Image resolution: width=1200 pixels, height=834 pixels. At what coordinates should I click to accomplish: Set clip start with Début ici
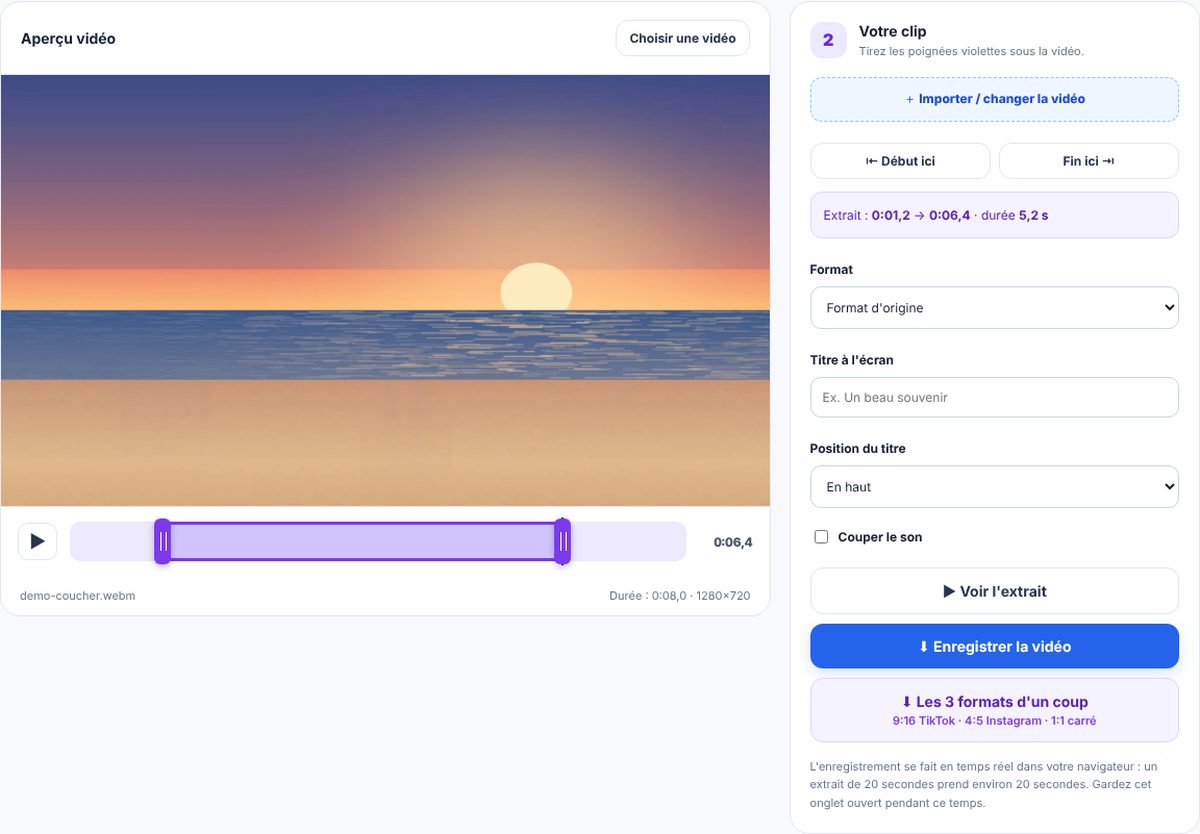tap(900, 161)
